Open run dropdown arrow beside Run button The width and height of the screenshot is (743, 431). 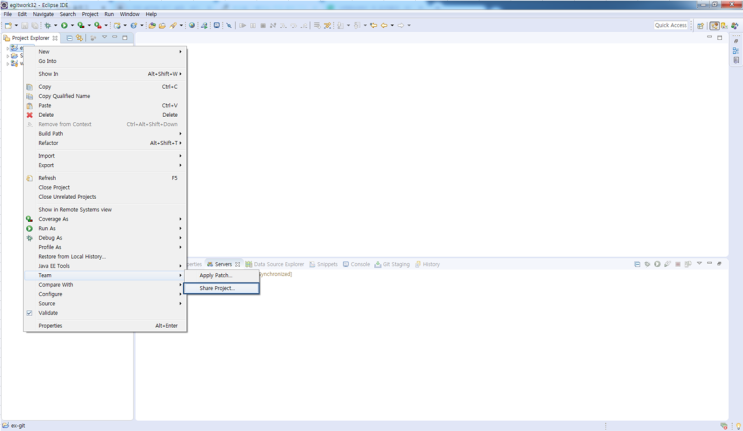[72, 26]
